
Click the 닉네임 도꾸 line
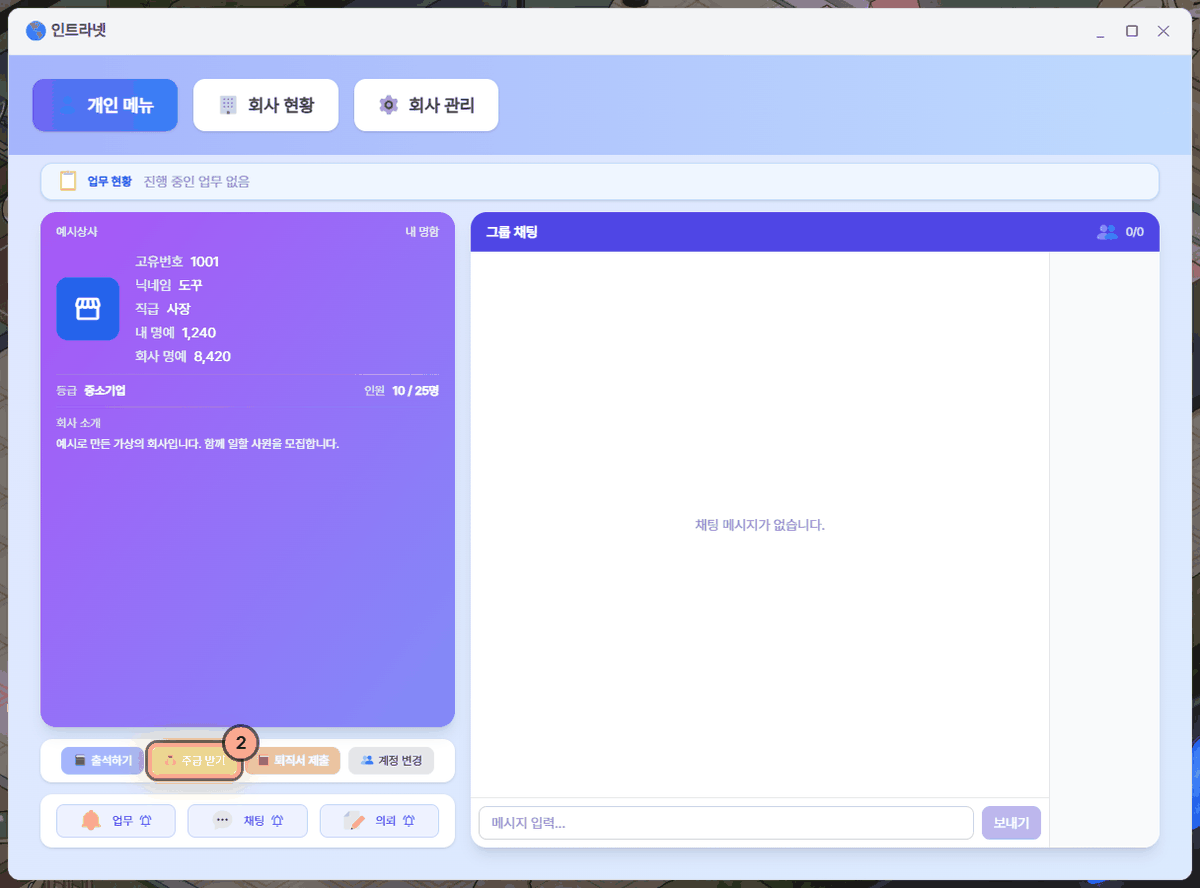point(169,285)
